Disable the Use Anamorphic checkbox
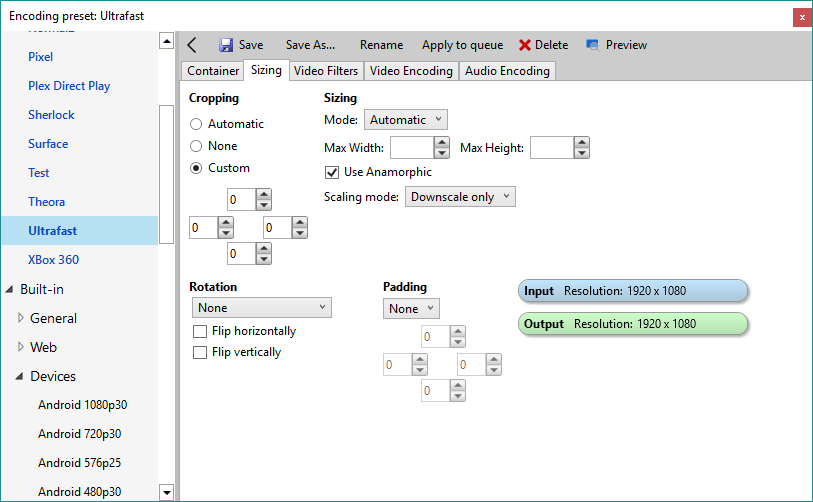The width and height of the screenshot is (813, 502). 332,172
